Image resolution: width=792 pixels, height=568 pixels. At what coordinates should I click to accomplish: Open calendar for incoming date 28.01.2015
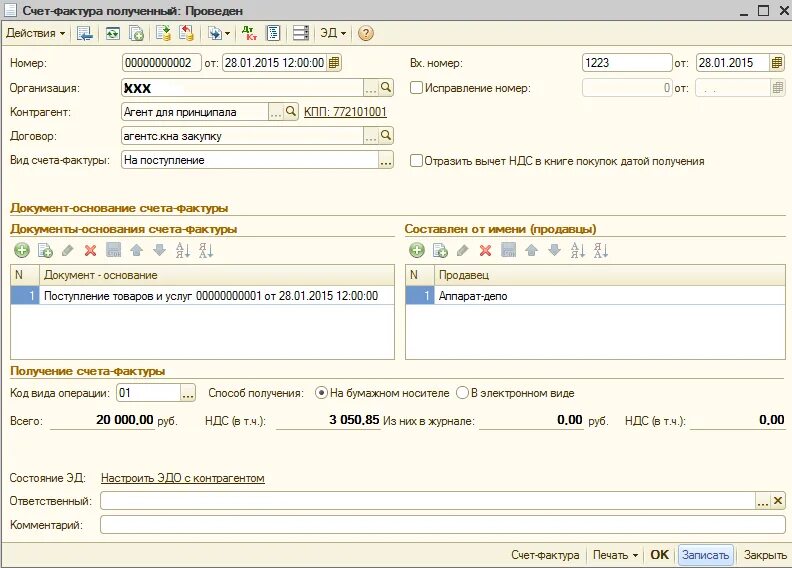[777, 63]
